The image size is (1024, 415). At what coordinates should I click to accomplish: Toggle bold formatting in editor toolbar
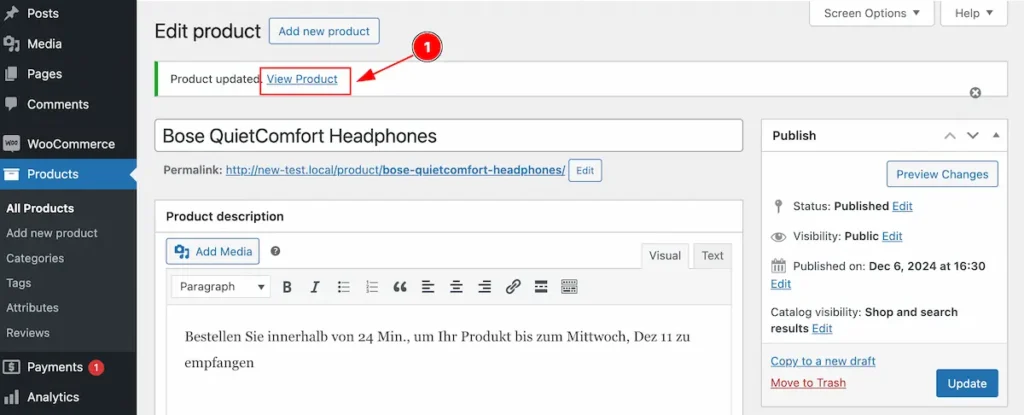tap(287, 287)
